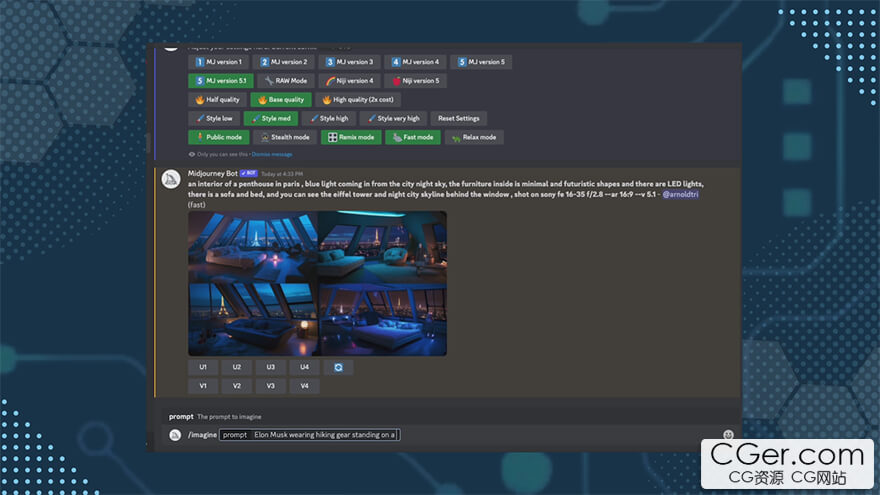This screenshot has height=495, width=880.
Task: Click the BOT verified badge
Action: click(249, 173)
